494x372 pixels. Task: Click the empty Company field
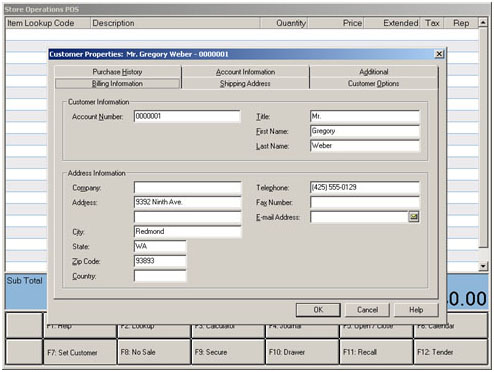(x=187, y=187)
